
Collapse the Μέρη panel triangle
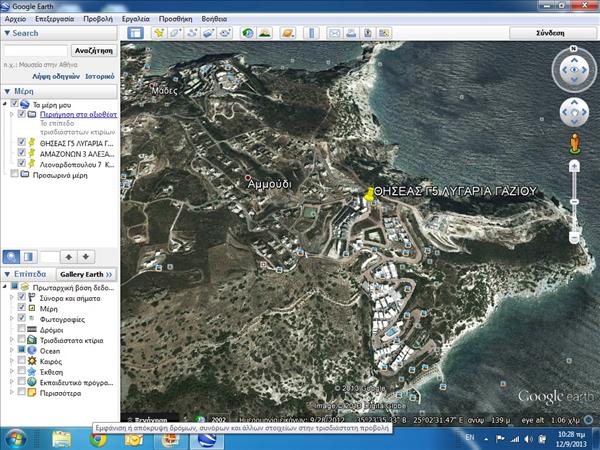point(7,91)
